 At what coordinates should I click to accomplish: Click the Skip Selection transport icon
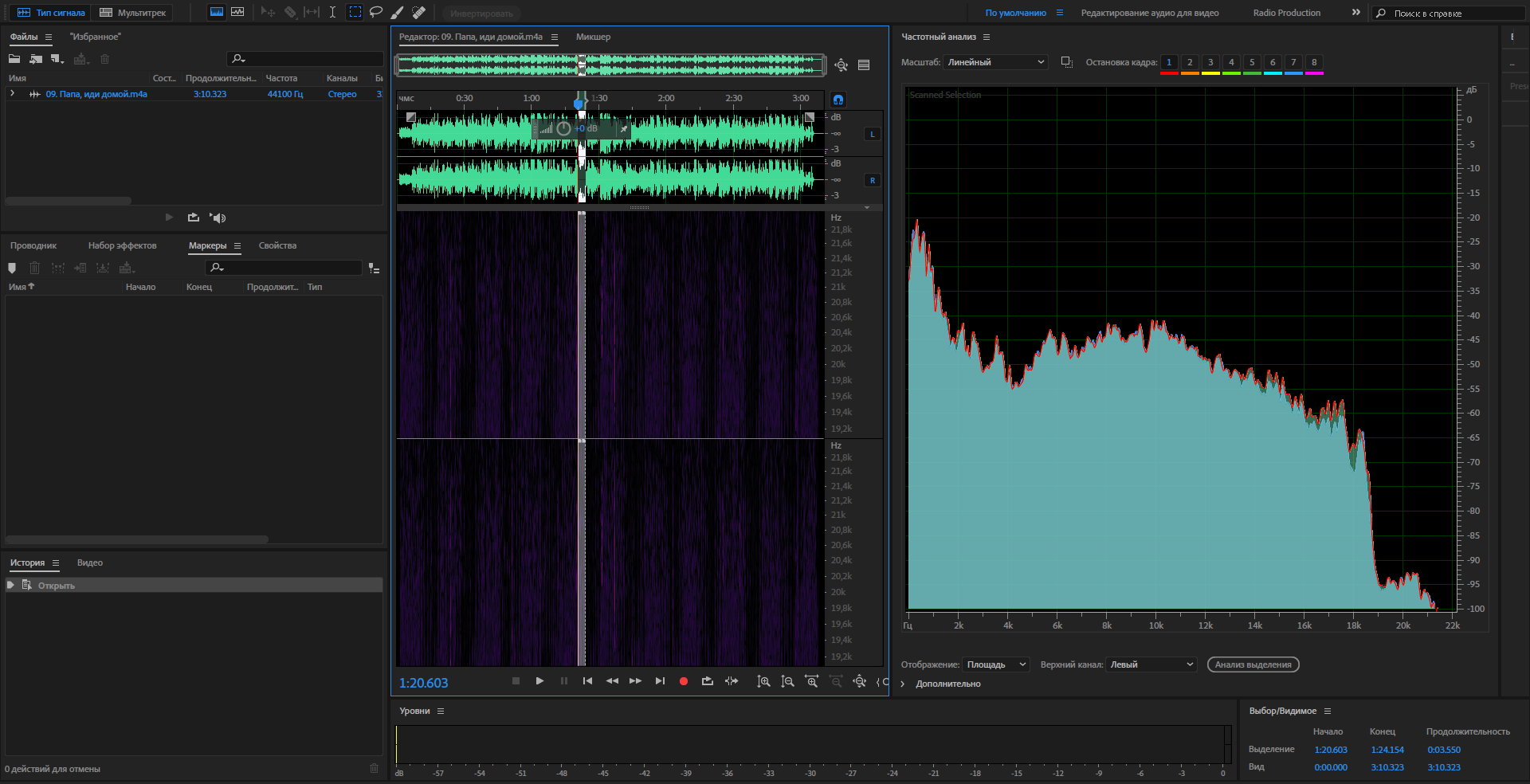(x=731, y=681)
